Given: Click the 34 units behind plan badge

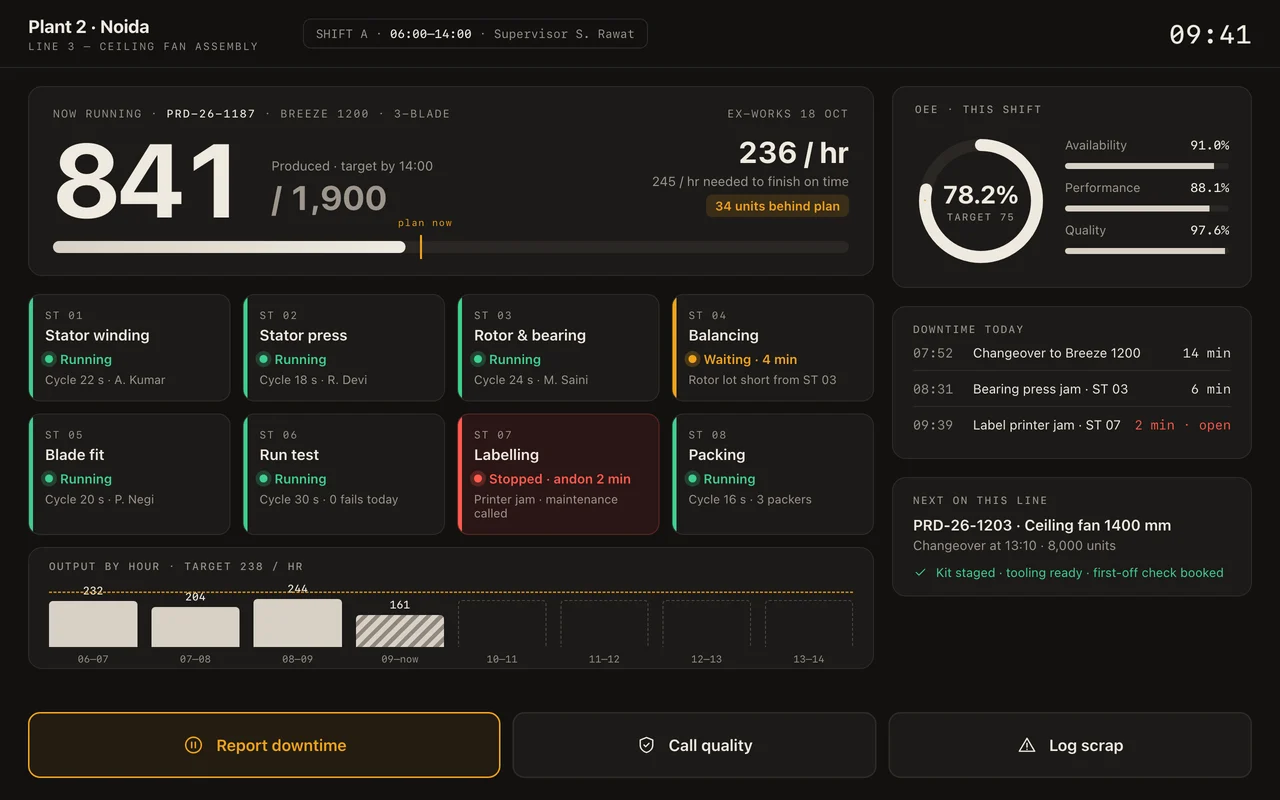Looking at the screenshot, I should click(x=777, y=206).
